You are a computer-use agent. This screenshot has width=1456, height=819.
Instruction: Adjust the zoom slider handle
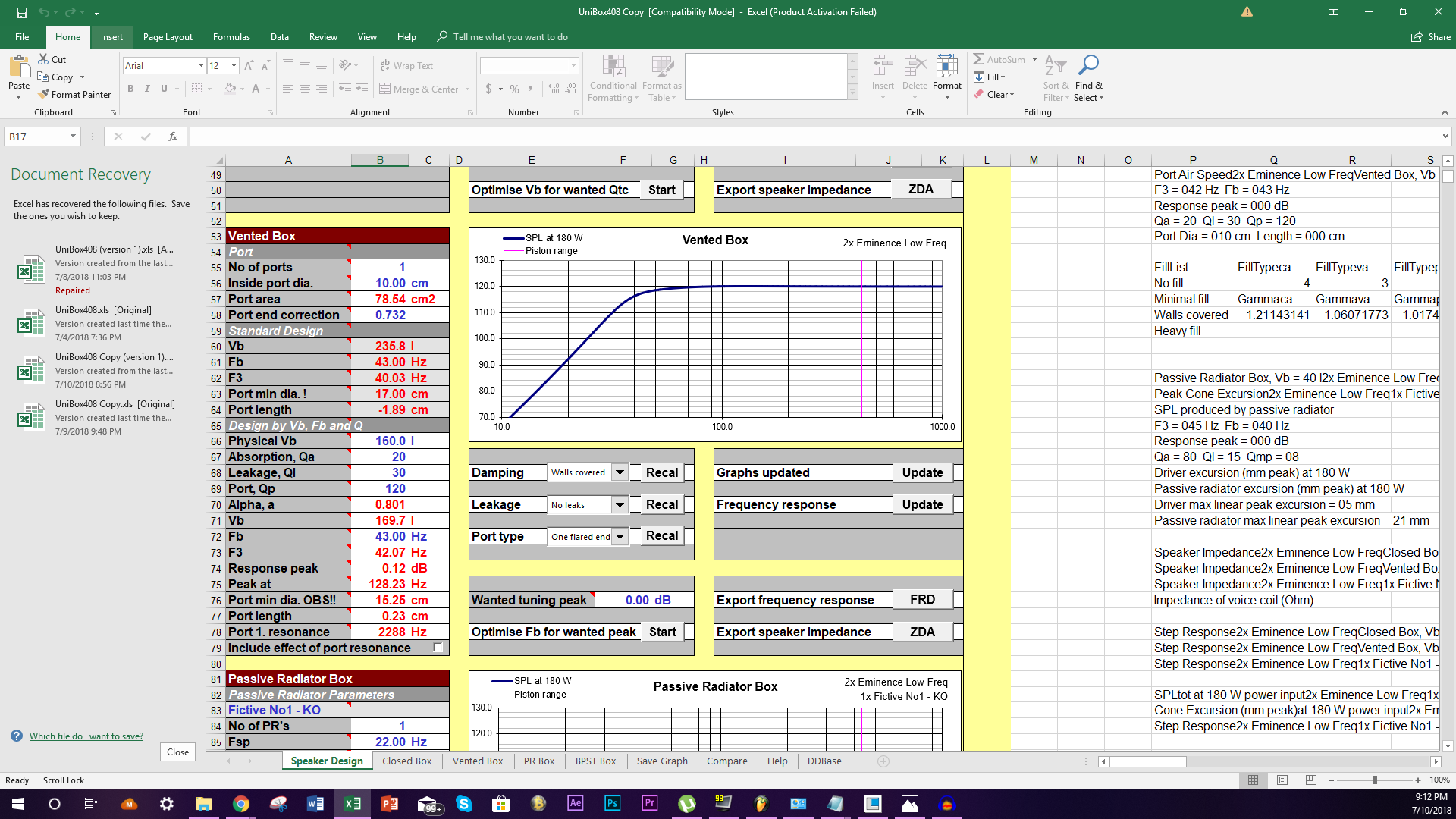tap(1375, 780)
